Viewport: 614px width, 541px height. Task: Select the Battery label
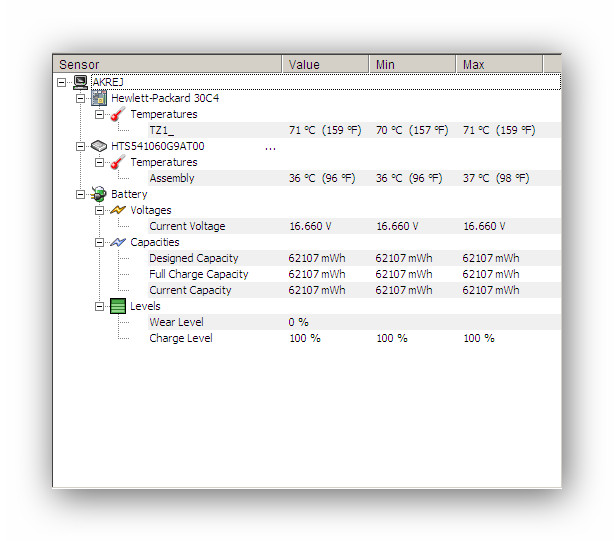point(129,194)
